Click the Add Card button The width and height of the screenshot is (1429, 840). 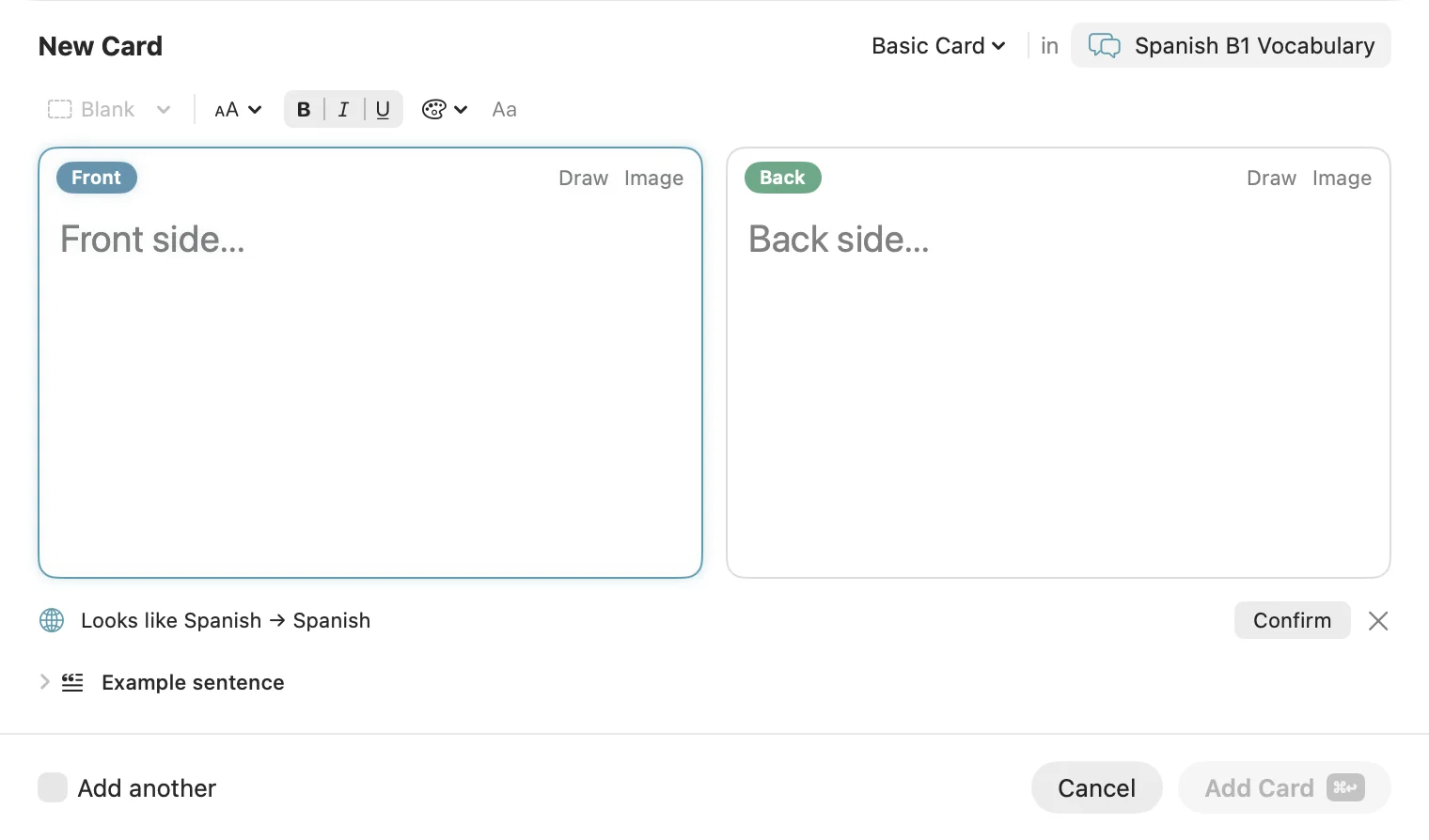coord(1284,787)
